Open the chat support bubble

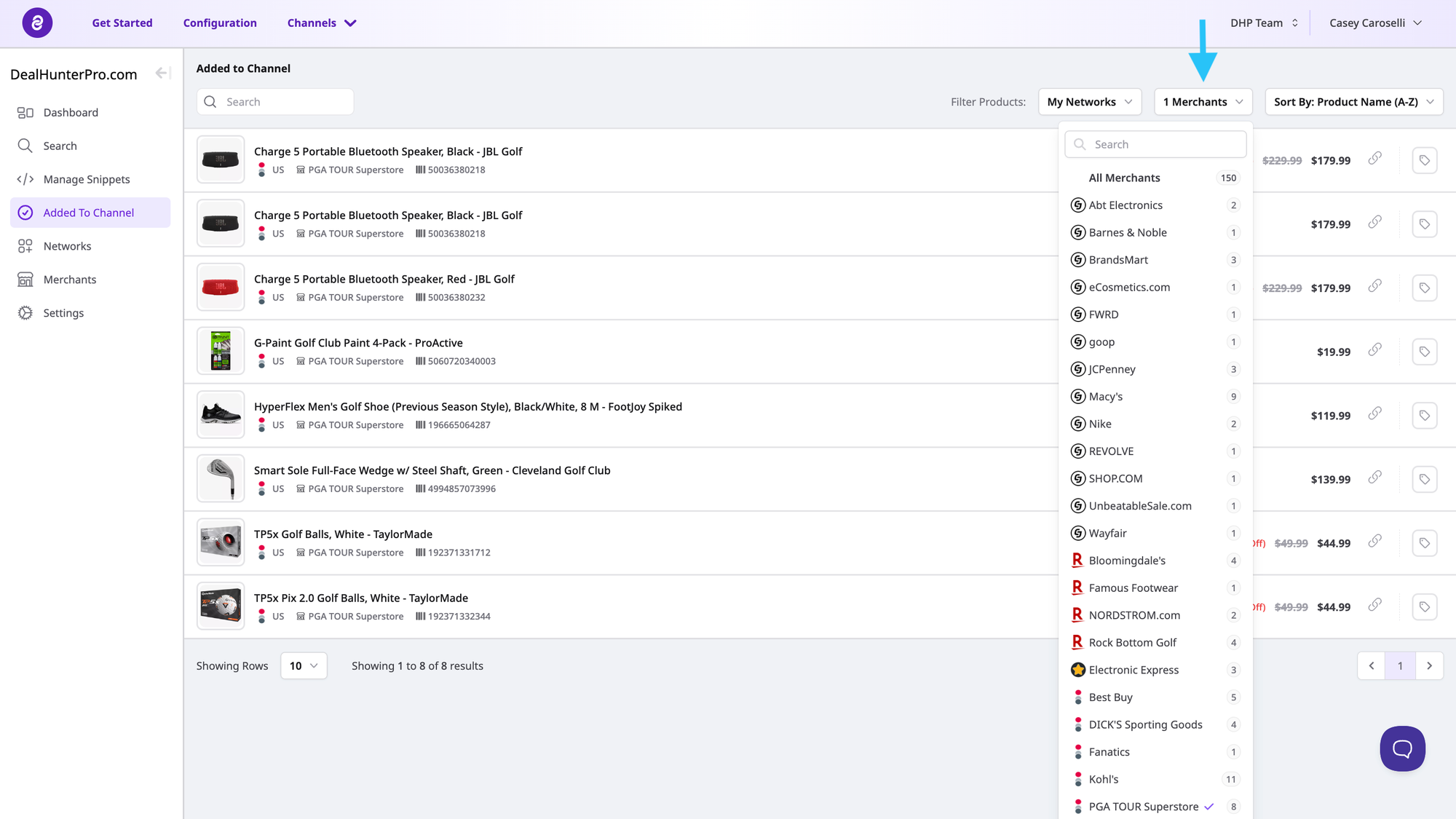1402,748
